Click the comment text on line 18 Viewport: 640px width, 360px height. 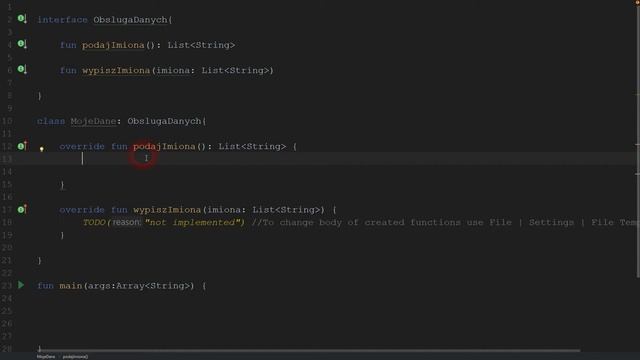[x=445, y=222]
